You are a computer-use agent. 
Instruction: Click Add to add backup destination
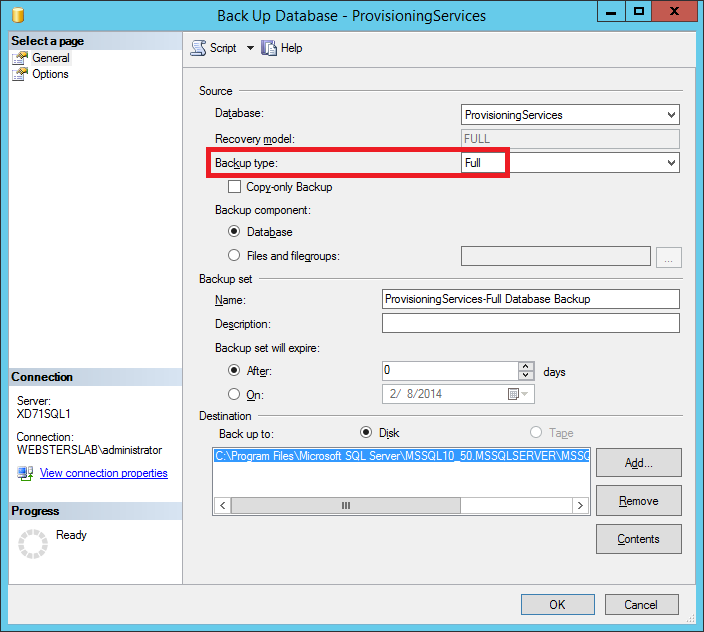click(x=638, y=463)
